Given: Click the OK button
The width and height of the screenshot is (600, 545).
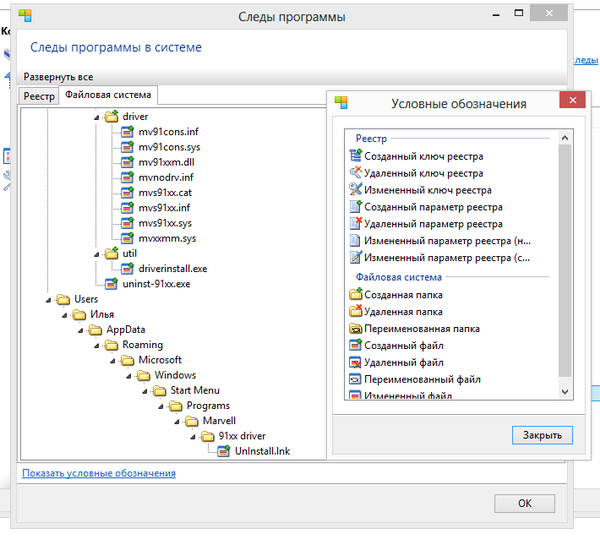Looking at the screenshot, I should pyautogui.click(x=525, y=503).
